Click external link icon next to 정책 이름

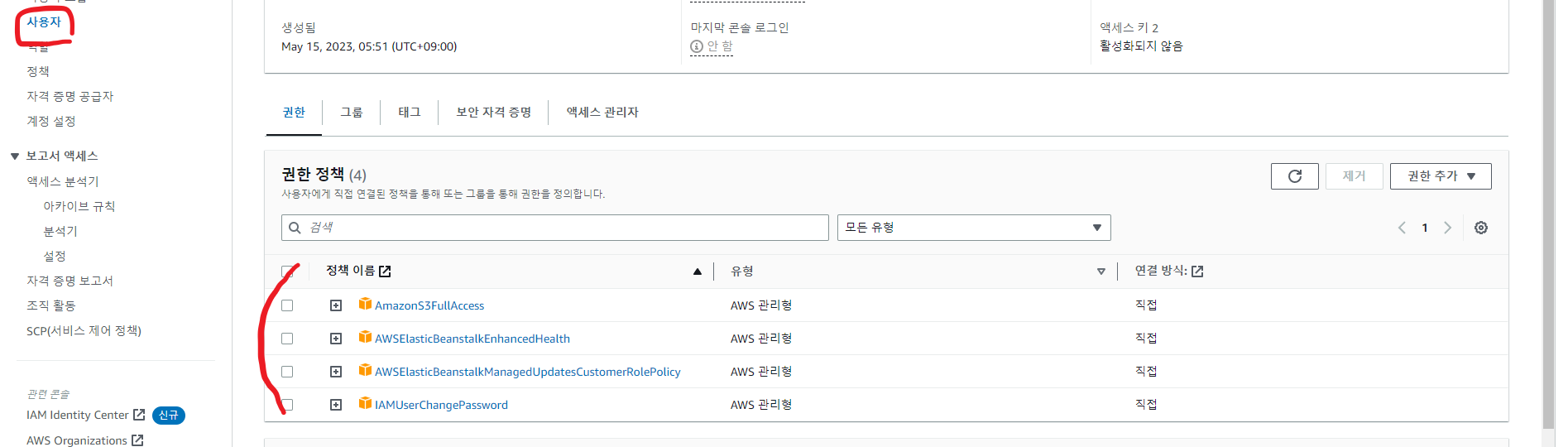tap(385, 272)
